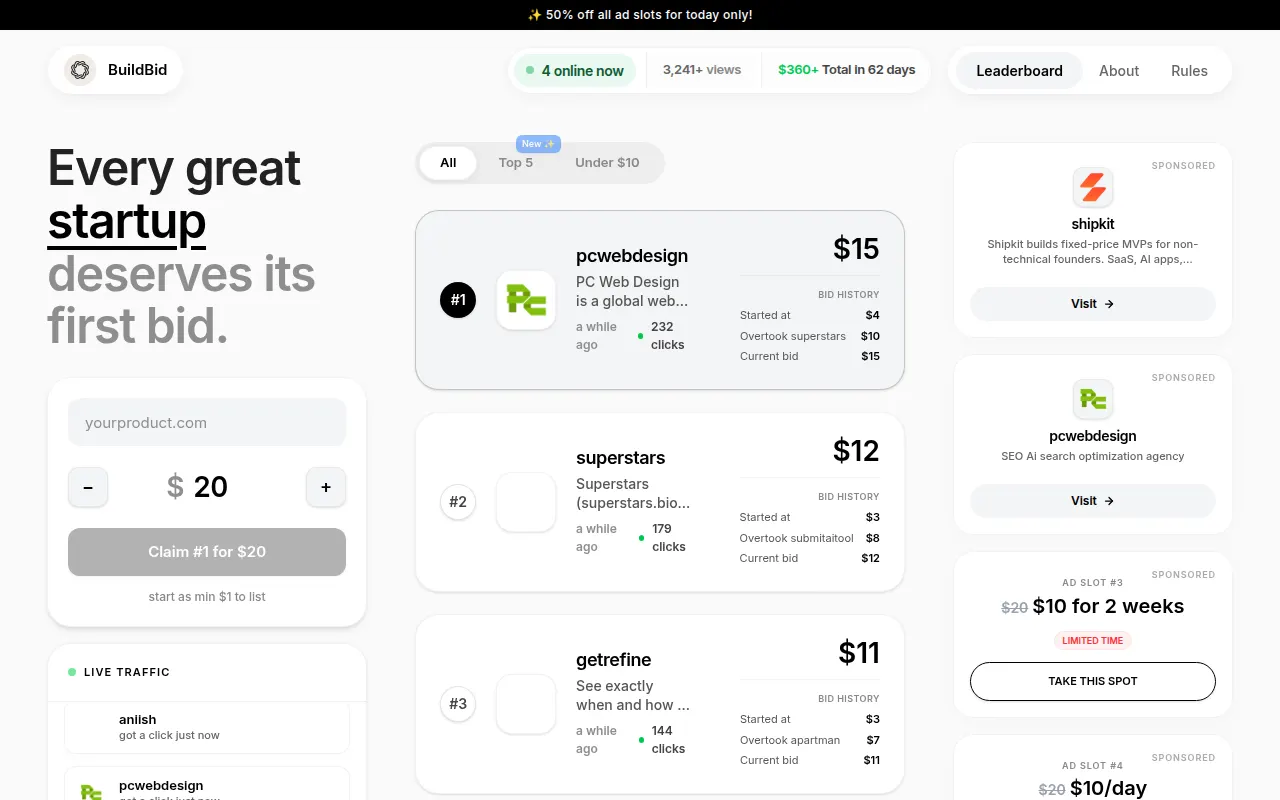The image size is (1280, 800).
Task: Click TAKE THIS SPOT button
Action: (x=1093, y=681)
